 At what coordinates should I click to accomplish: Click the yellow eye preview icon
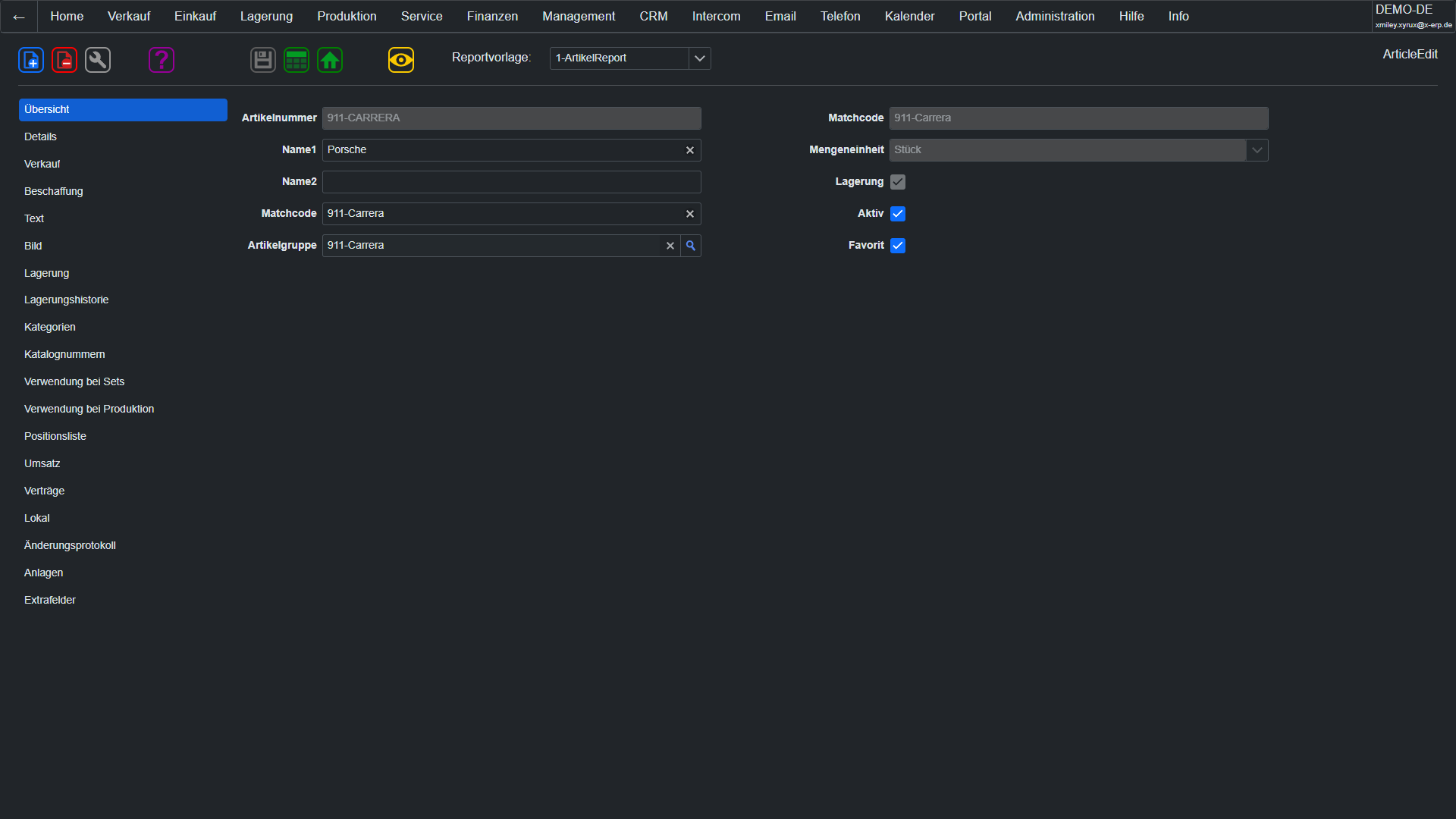[401, 60]
